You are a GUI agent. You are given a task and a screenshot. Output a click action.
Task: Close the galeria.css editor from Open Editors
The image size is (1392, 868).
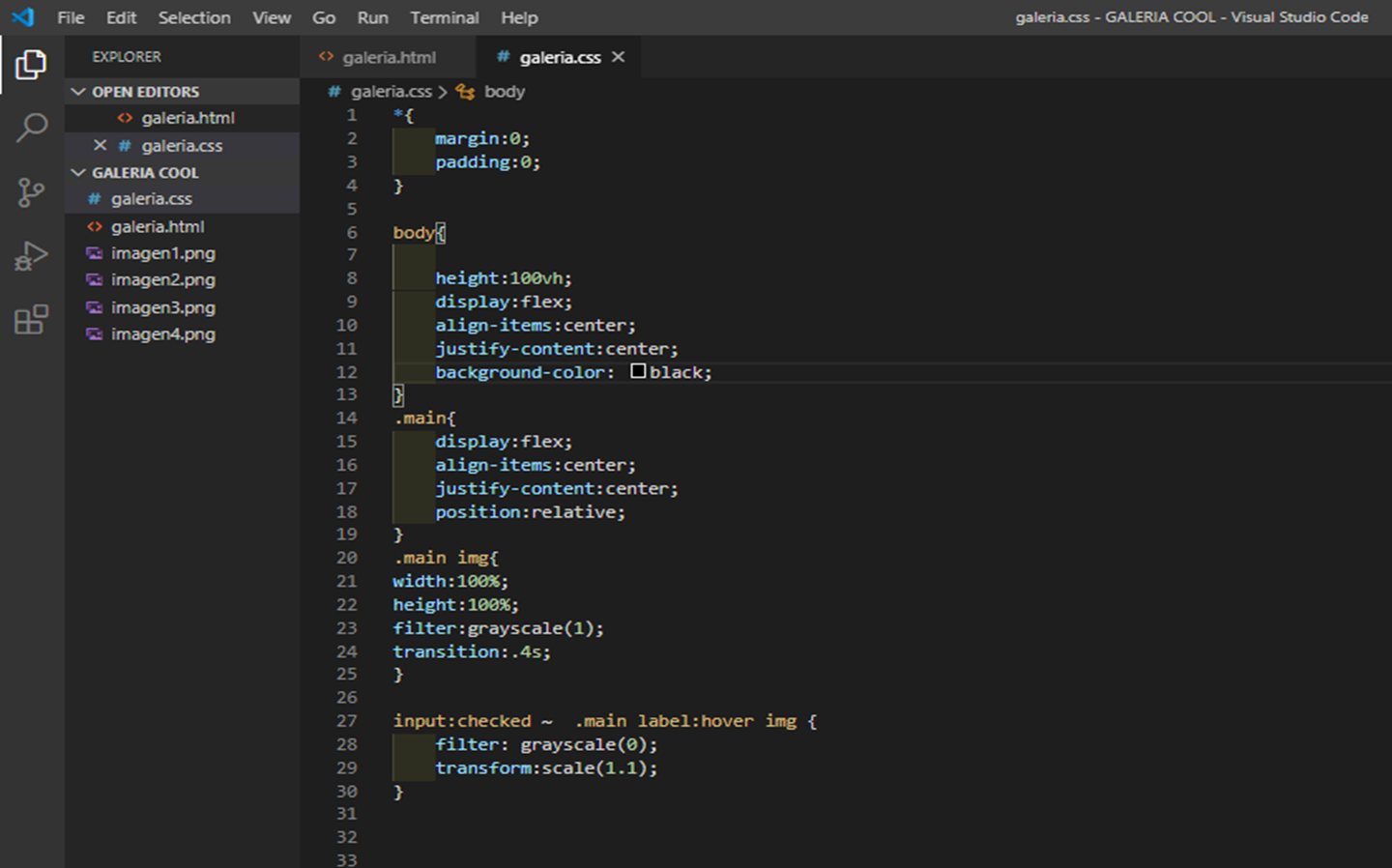tap(101, 145)
